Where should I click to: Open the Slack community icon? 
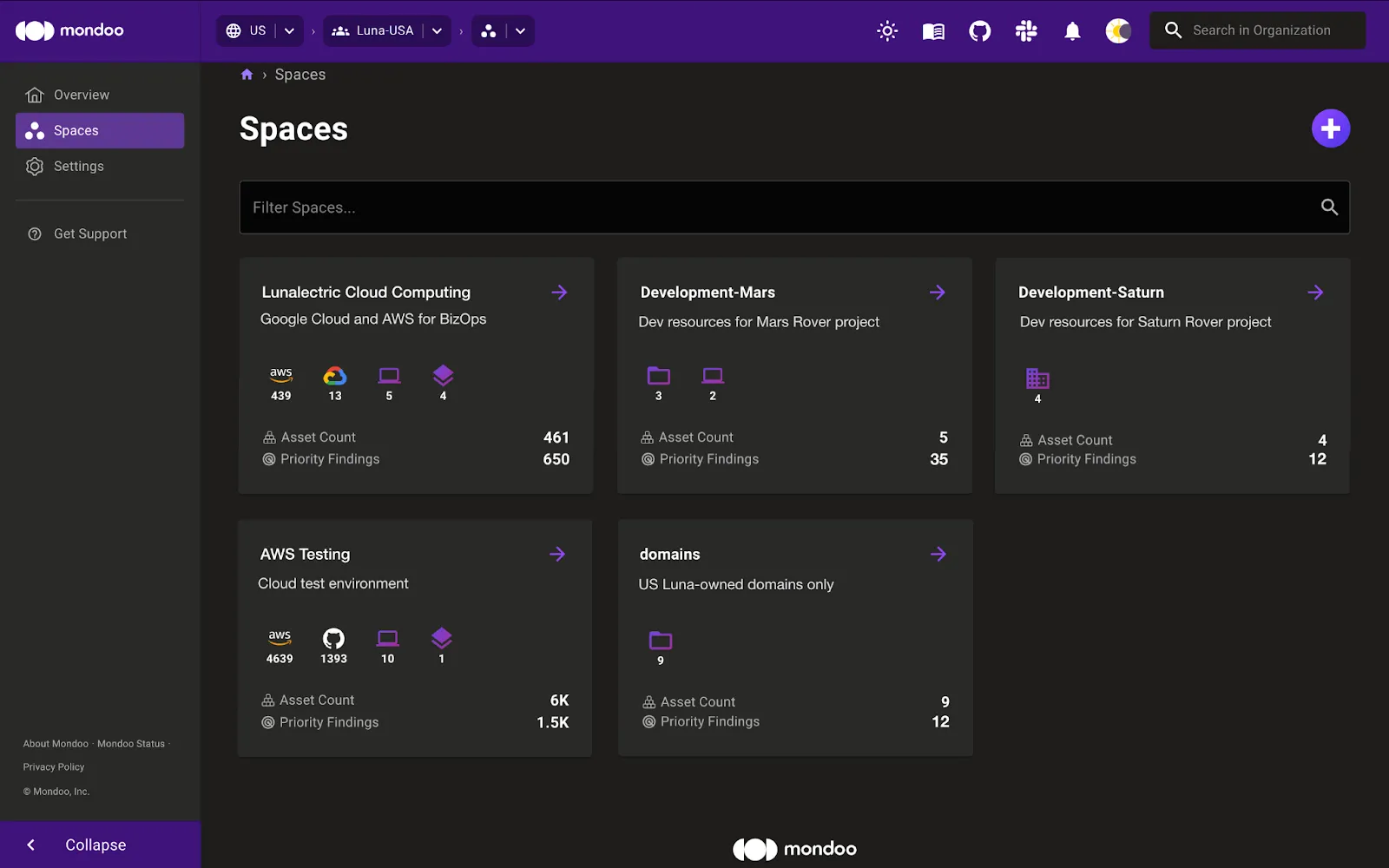(x=1026, y=31)
